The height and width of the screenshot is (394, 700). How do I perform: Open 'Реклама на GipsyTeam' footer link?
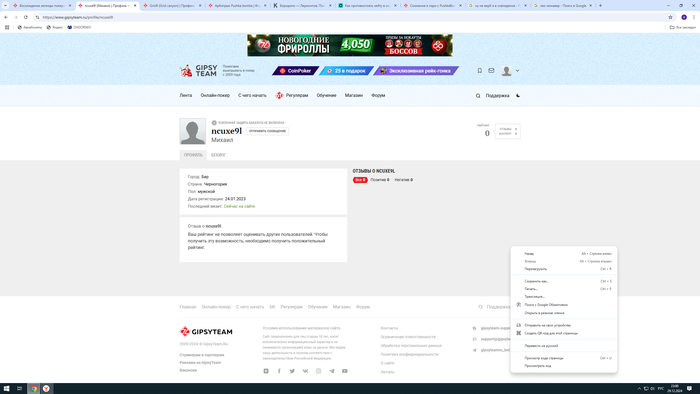[200, 362]
